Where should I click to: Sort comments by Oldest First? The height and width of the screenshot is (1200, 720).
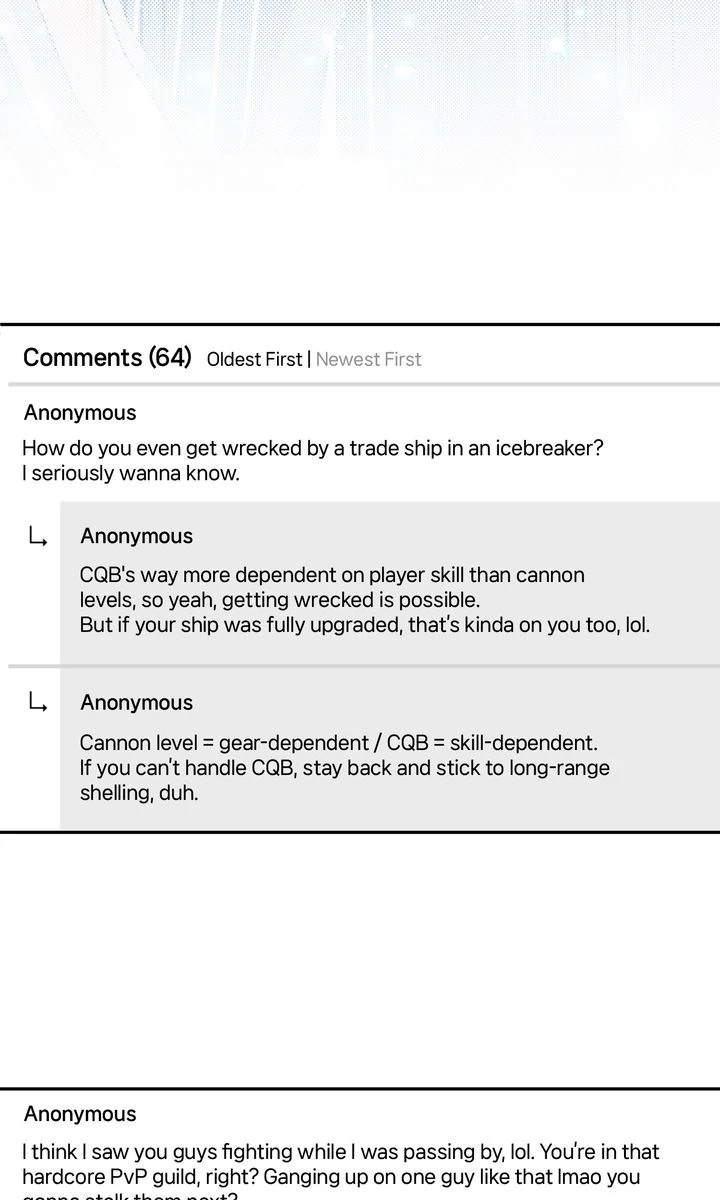click(254, 359)
